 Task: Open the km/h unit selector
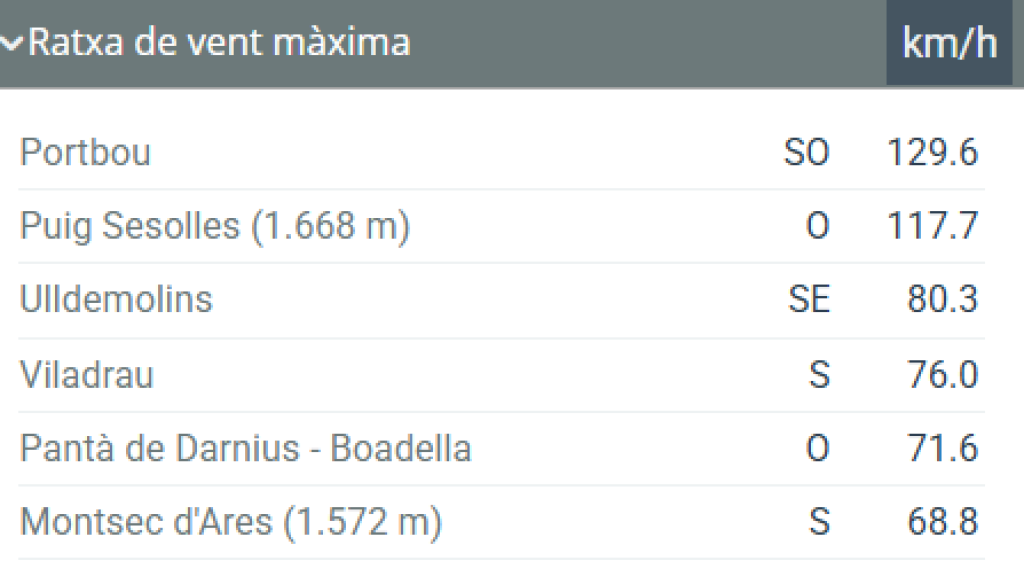[x=948, y=42]
